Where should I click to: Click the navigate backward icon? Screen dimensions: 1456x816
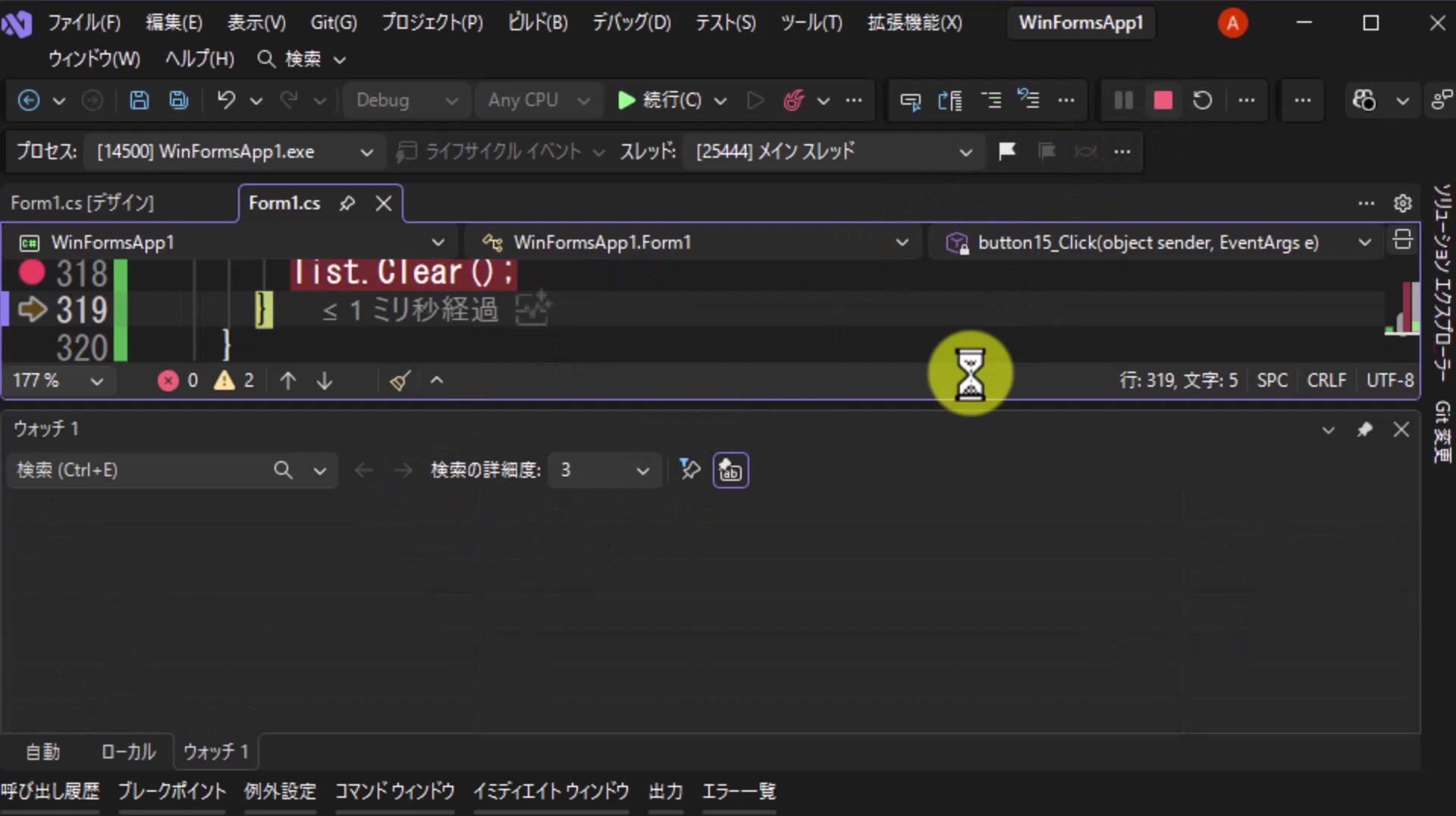[x=29, y=100]
